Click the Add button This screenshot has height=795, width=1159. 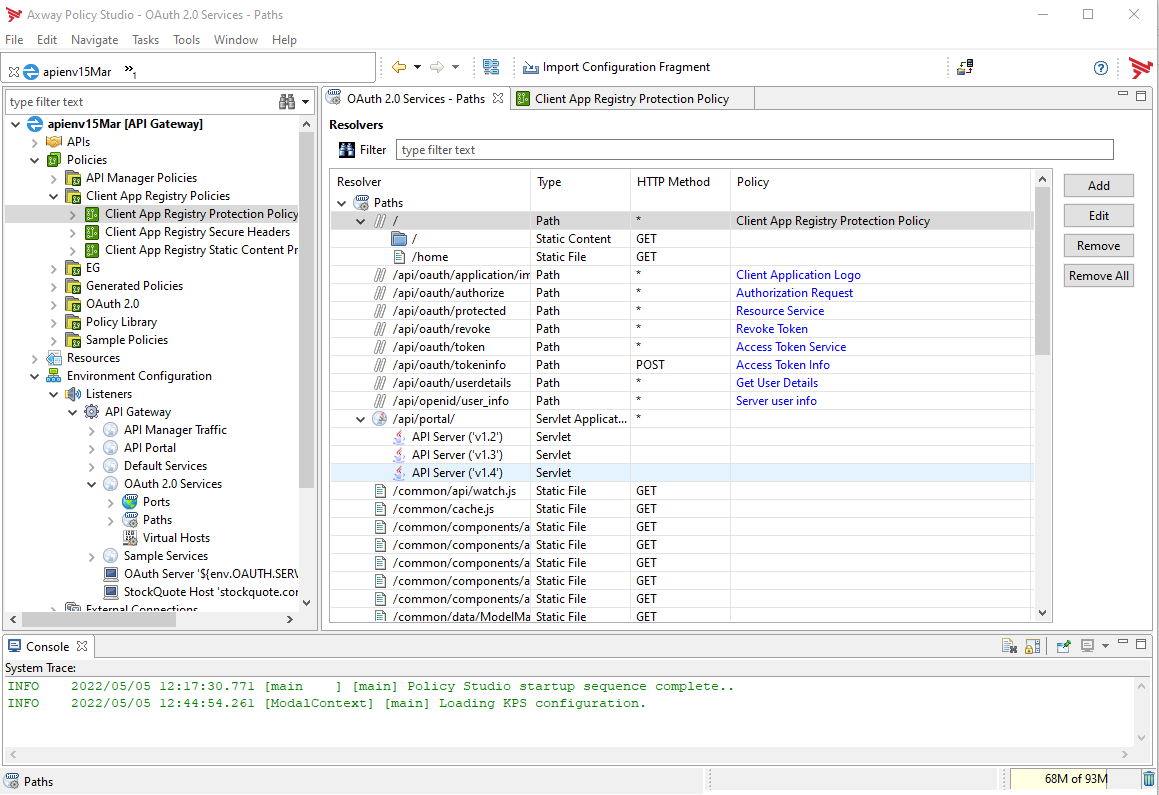tap(1098, 186)
